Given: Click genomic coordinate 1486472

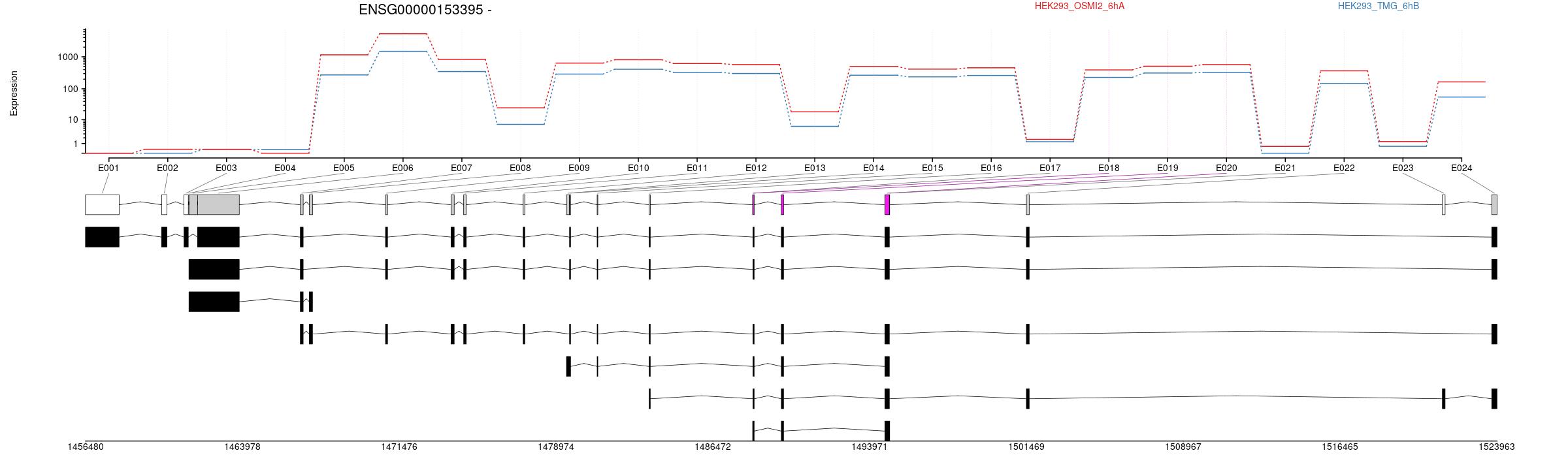Looking at the screenshot, I should (713, 447).
